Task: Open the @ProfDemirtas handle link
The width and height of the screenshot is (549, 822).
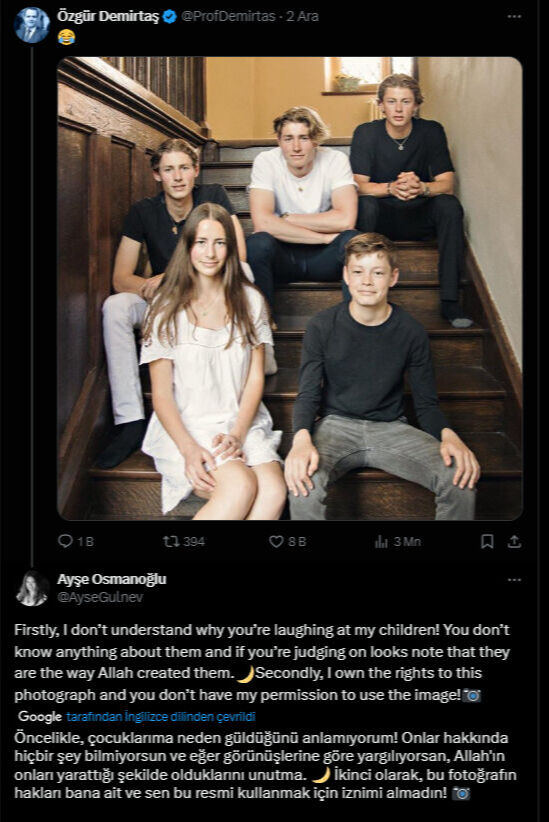Action: point(228,16)
